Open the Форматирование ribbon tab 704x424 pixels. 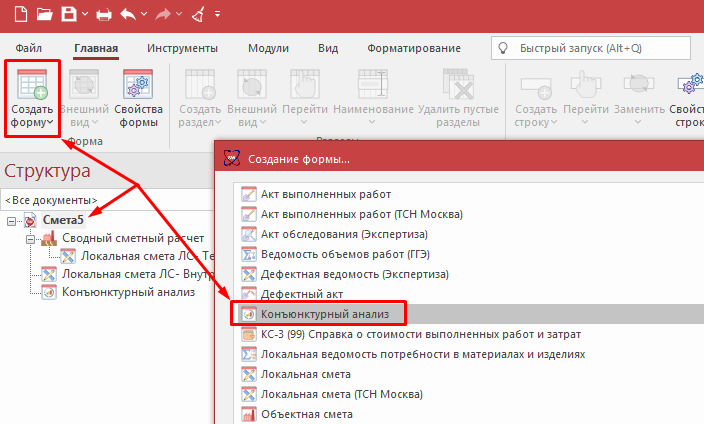(413, 48)
